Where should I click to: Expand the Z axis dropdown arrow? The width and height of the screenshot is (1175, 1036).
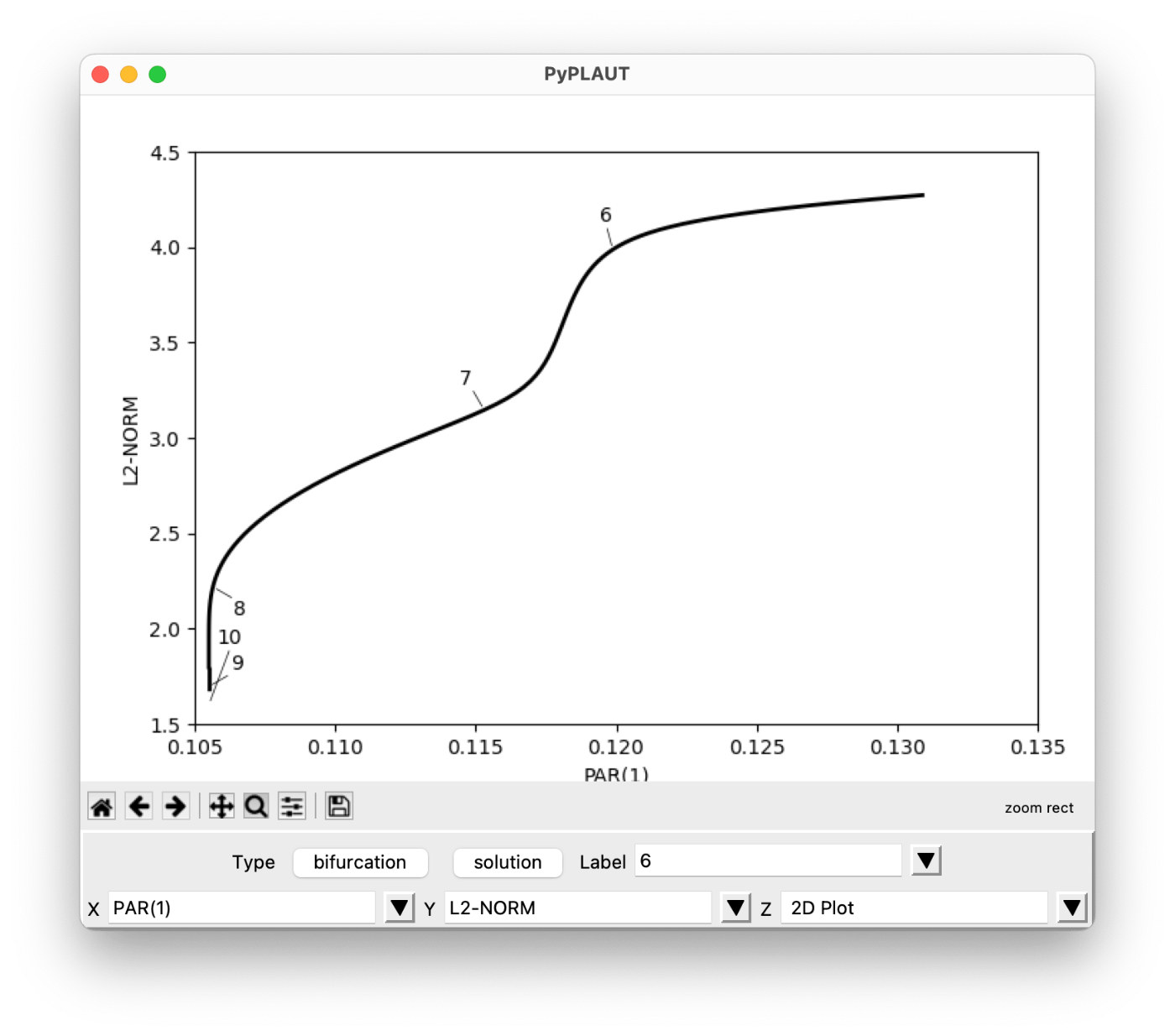[x=1073, y=908]
